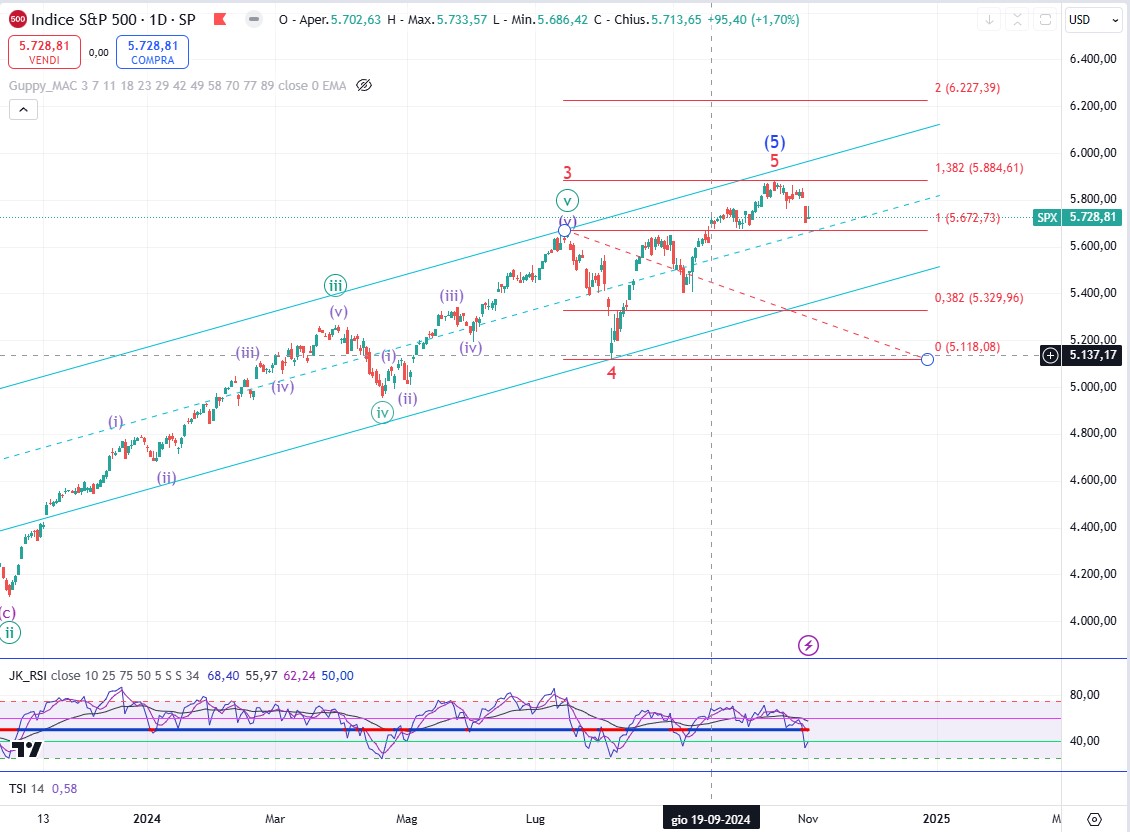Click the high value 5.733,57
Image resolution: width=1130 pixels, height=832 pixels.
pyautogui.click(x=461, y=19)
